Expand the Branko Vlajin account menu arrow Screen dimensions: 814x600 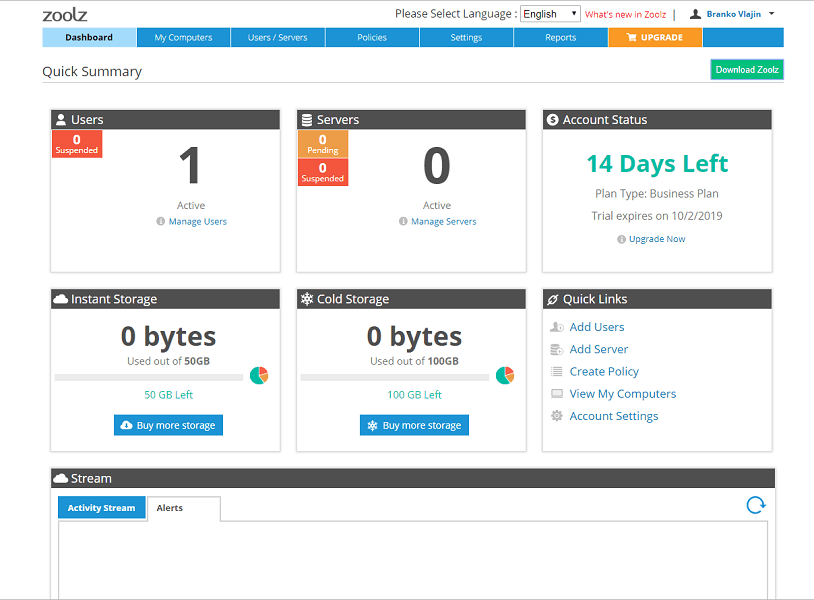[x=771, y=14]
